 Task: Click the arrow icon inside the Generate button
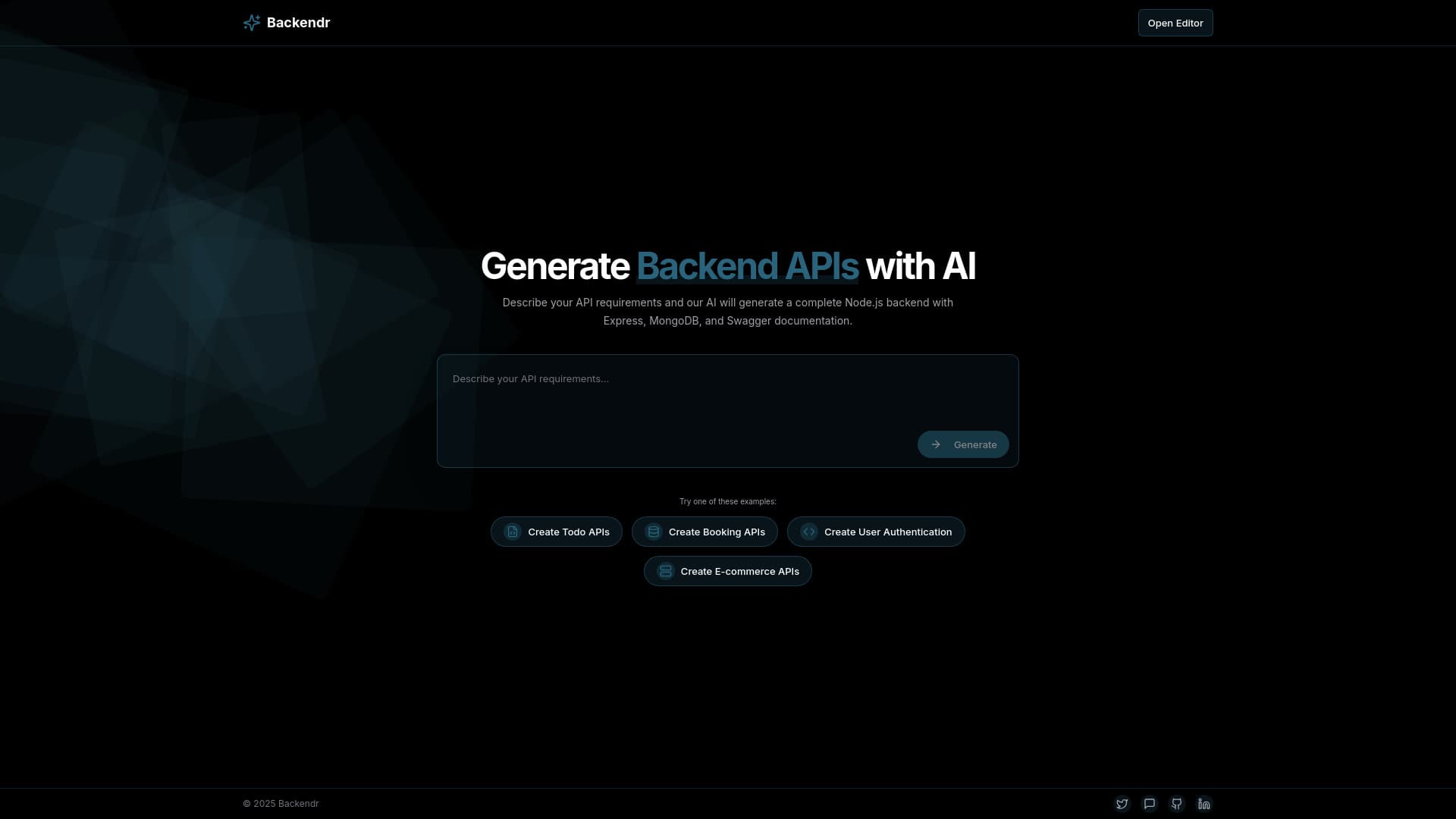[935, 444]
